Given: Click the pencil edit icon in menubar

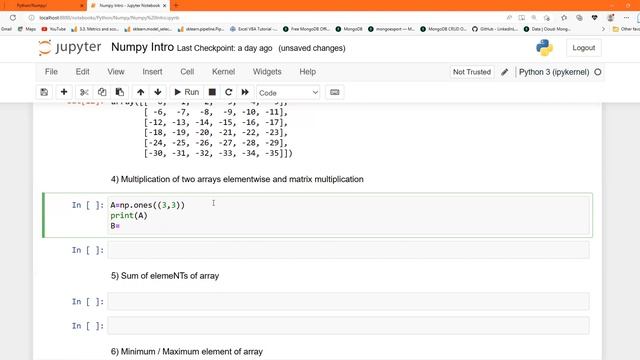Looking at the screenshot, I should pos(504,72).
